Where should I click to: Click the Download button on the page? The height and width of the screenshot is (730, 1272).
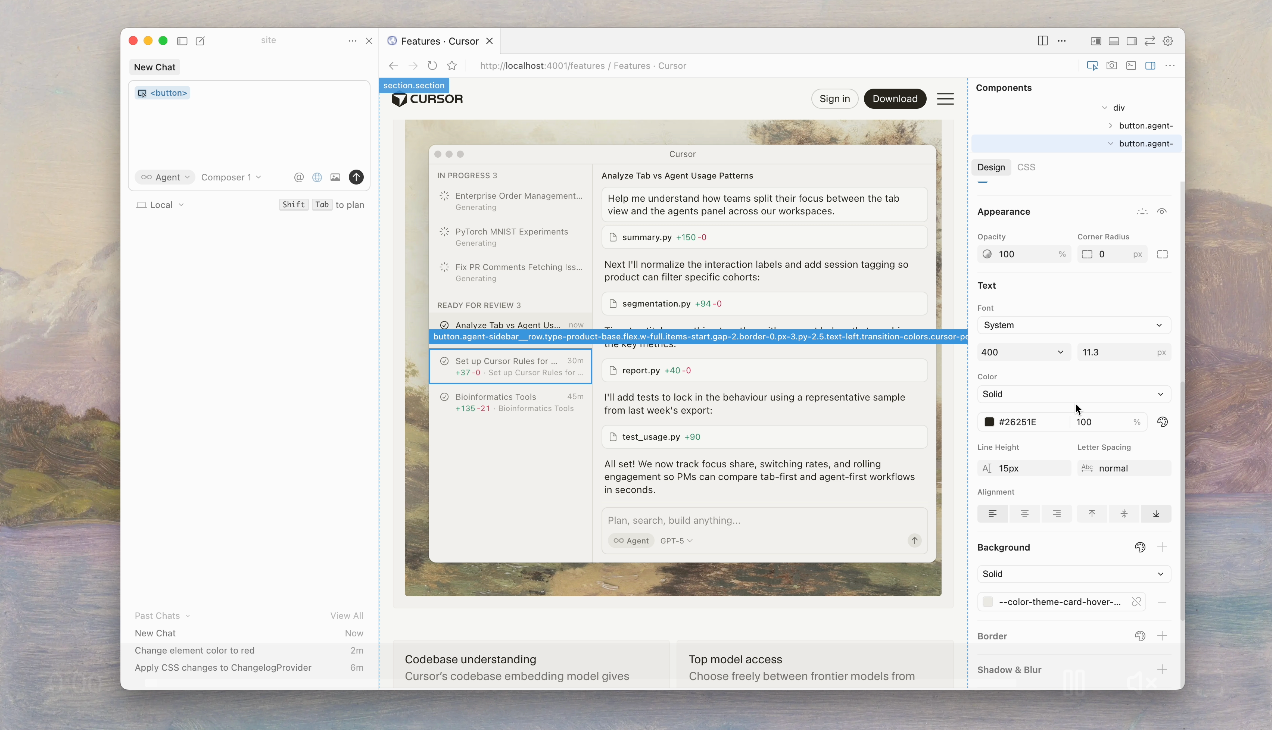click(894, 99)
